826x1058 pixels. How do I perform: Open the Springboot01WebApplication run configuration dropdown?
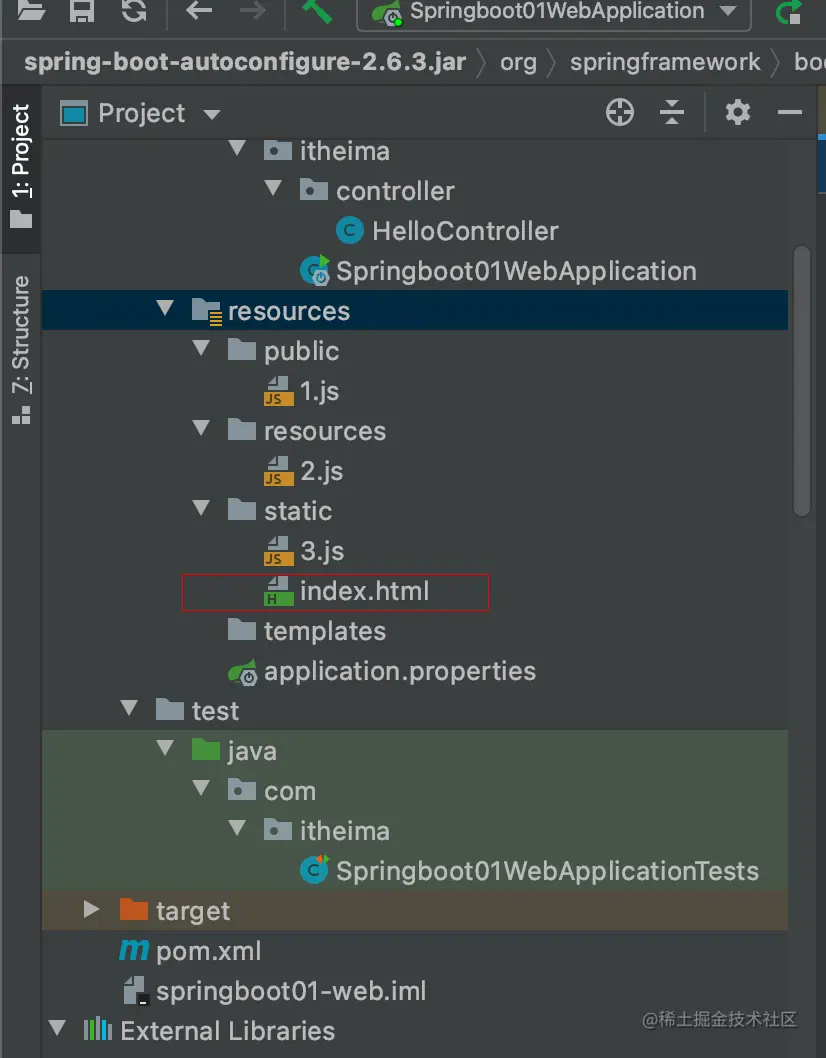pos(553,12)
